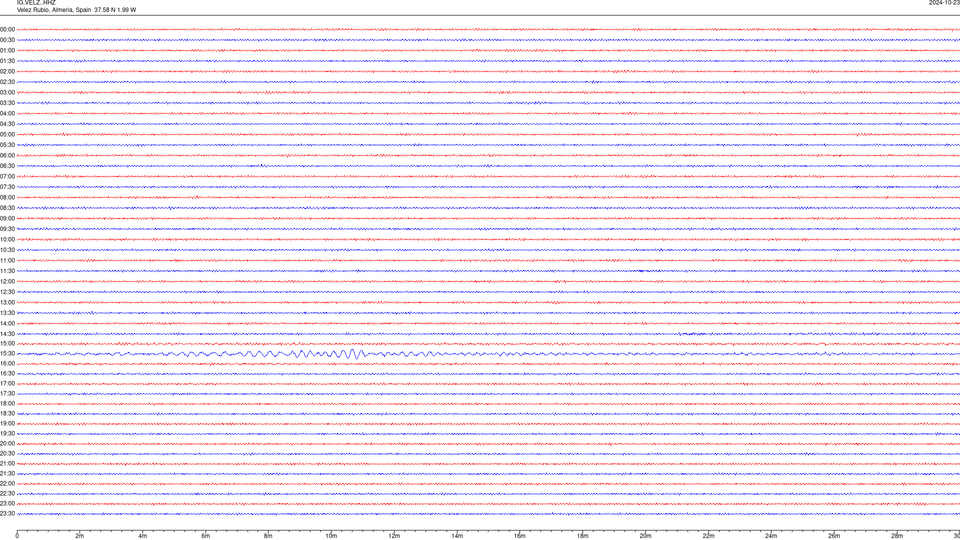Select the 21:00 trace label
Image resolution: width=960 pixels, height=540 pixels.
(x=7, y=463)
